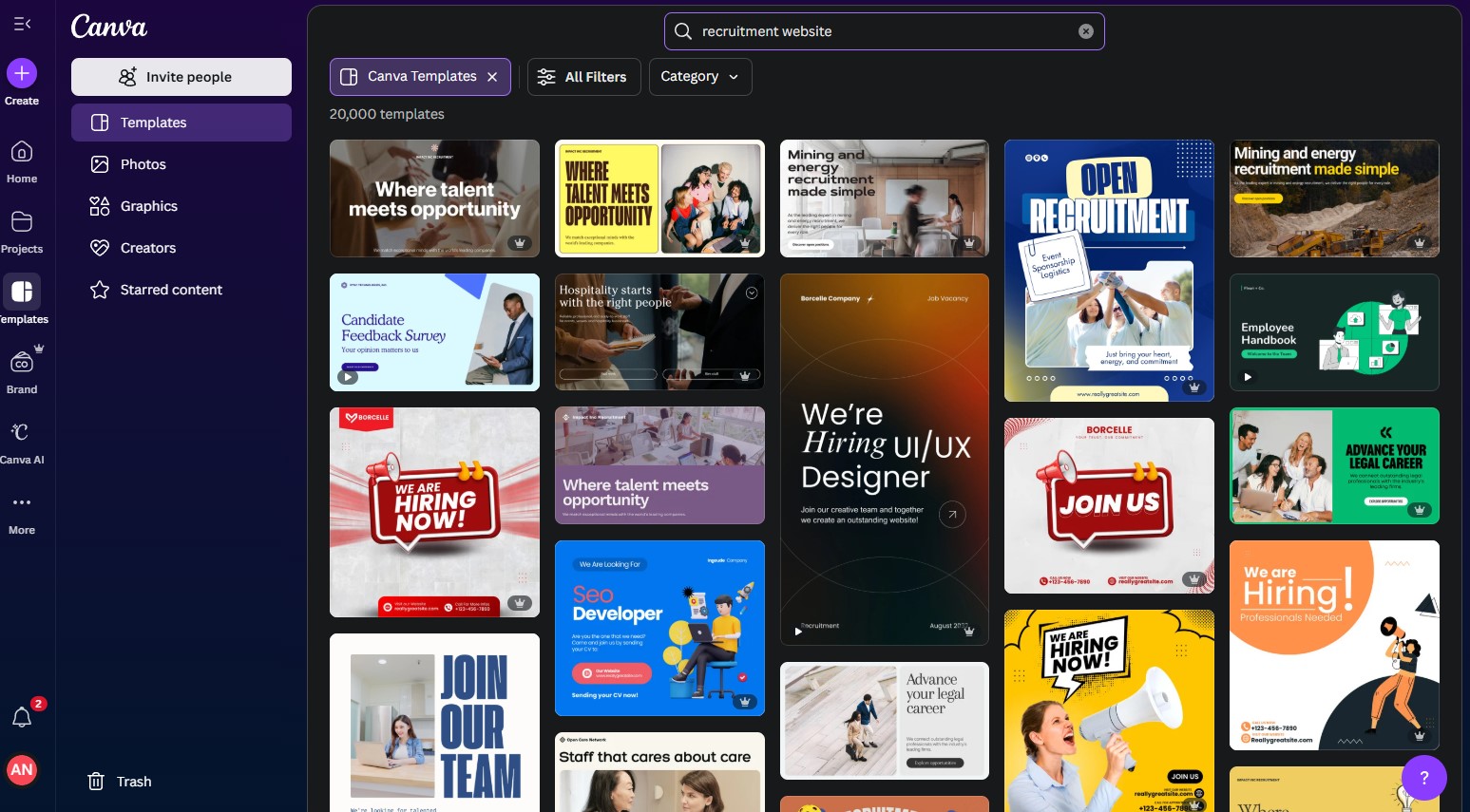The height and width of the screenshot is (812, 1470).
Task: Click the Invite people button
Action: (x=181, y=77)
